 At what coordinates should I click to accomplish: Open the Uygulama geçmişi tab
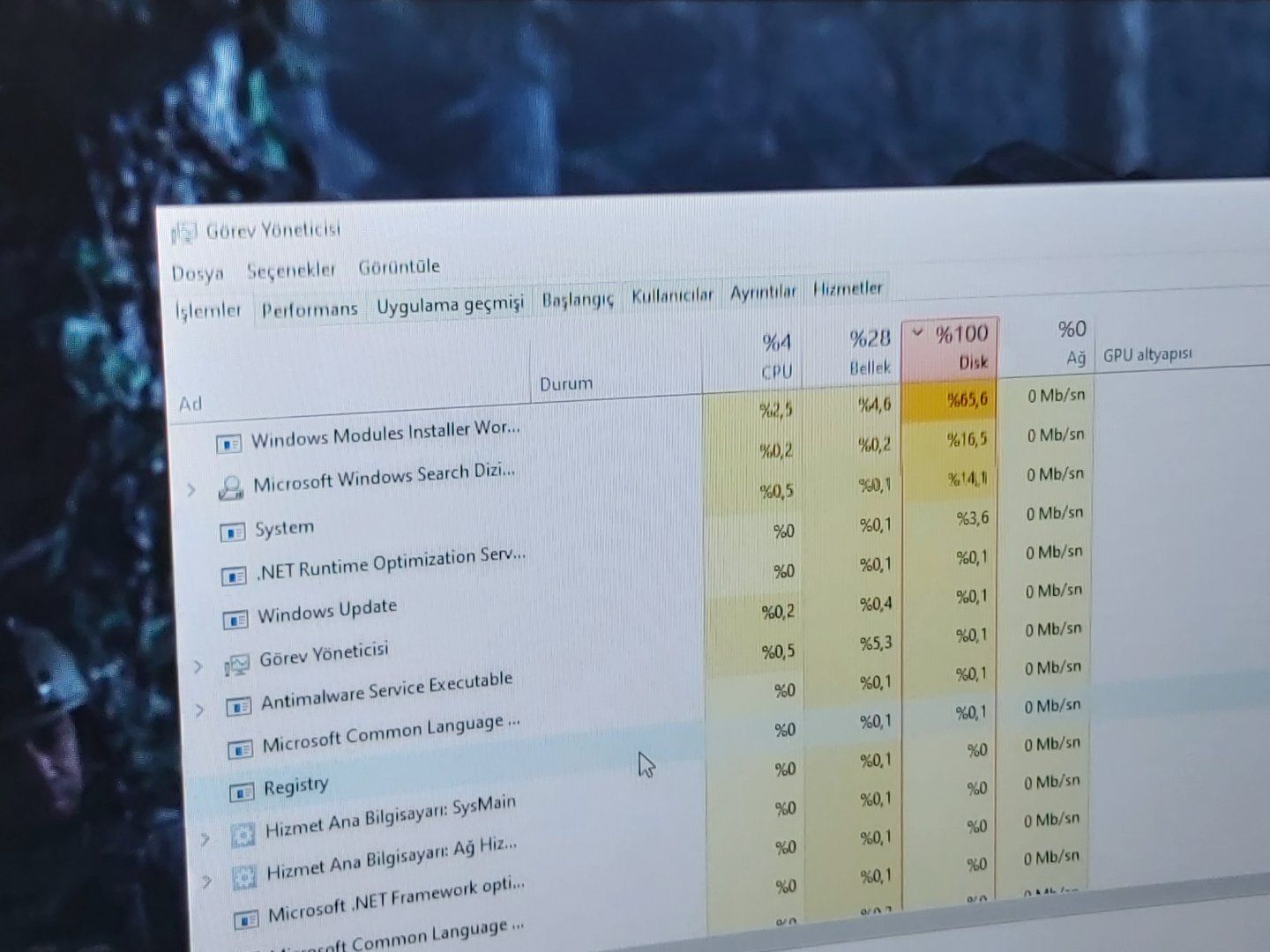450,304
